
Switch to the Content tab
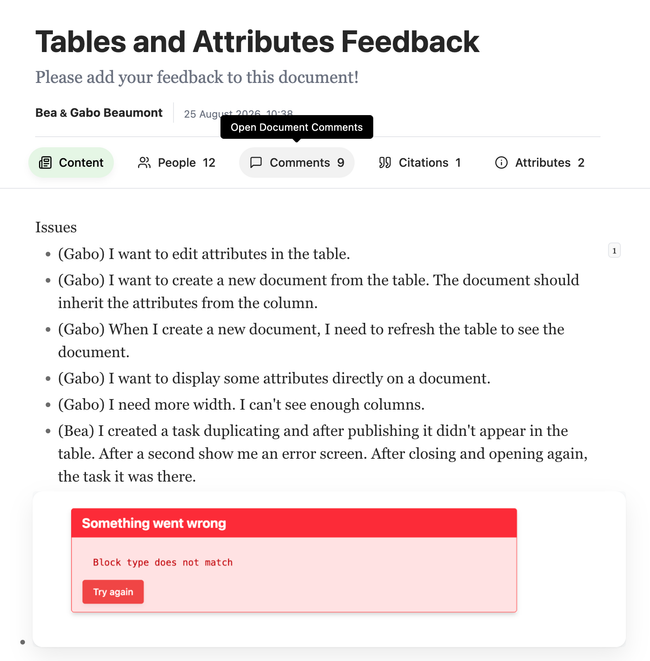[71, 163]
